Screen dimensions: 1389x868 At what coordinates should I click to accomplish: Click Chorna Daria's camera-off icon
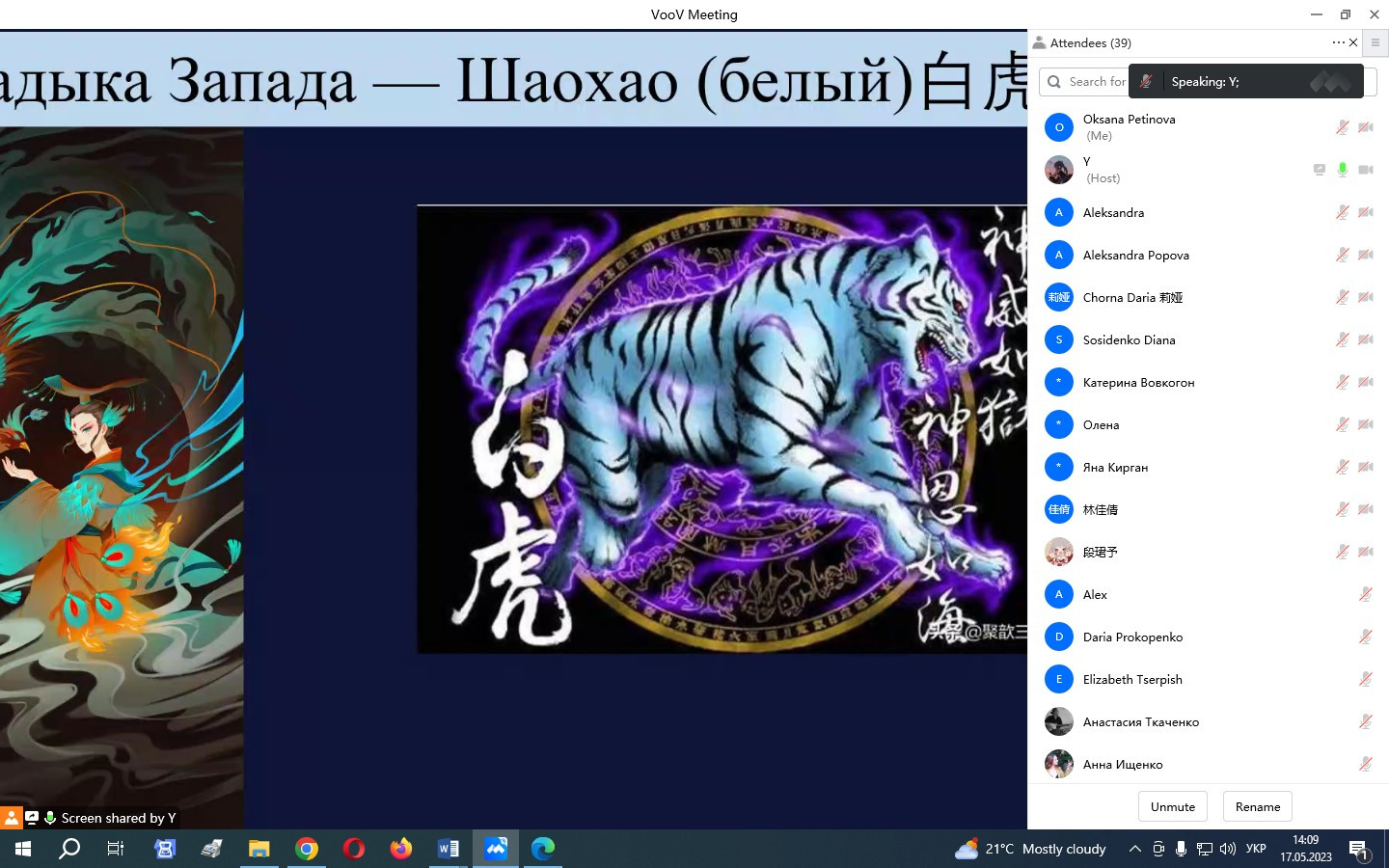pos(1366,297)
